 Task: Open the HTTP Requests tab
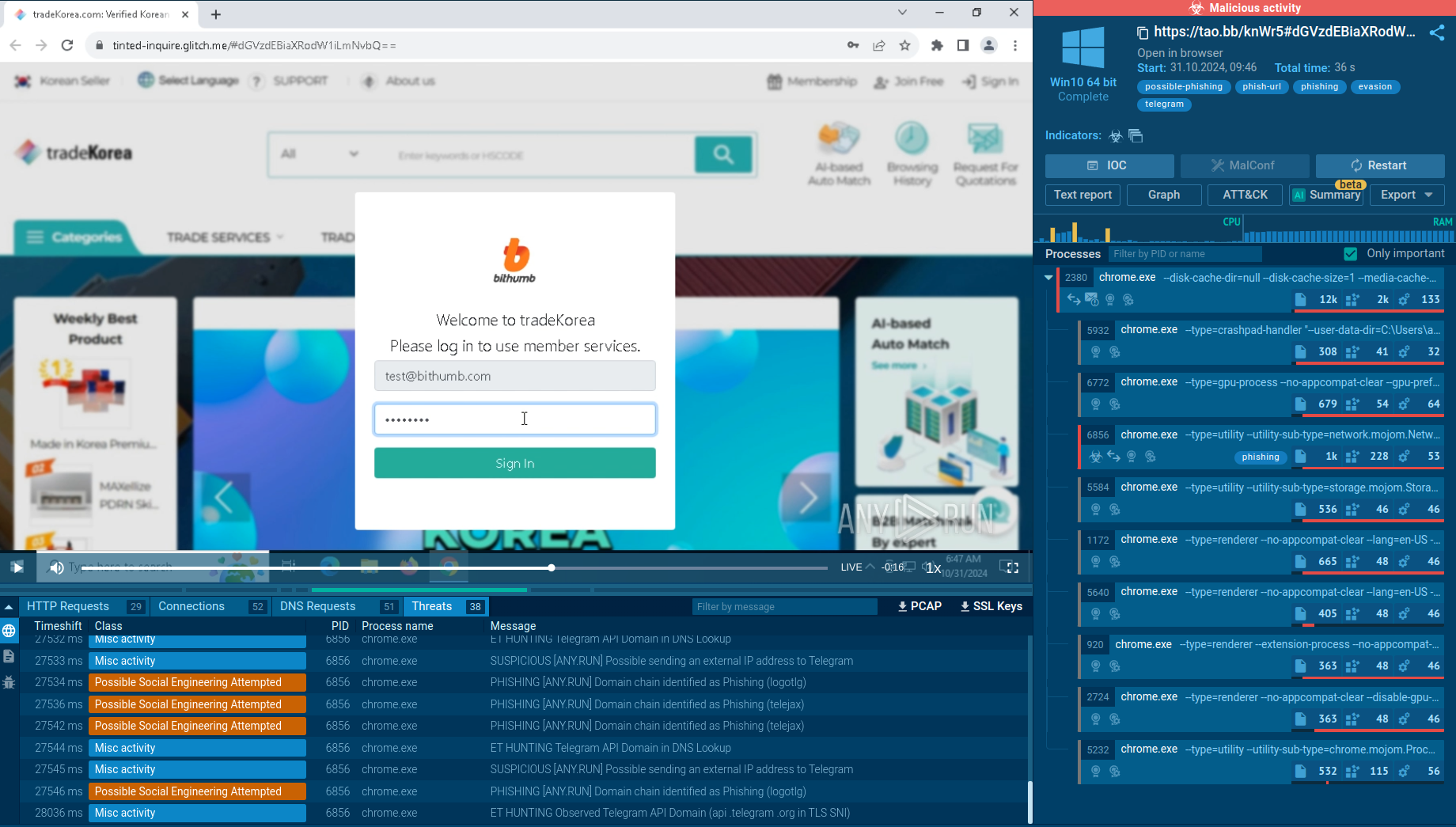[68, 606]
